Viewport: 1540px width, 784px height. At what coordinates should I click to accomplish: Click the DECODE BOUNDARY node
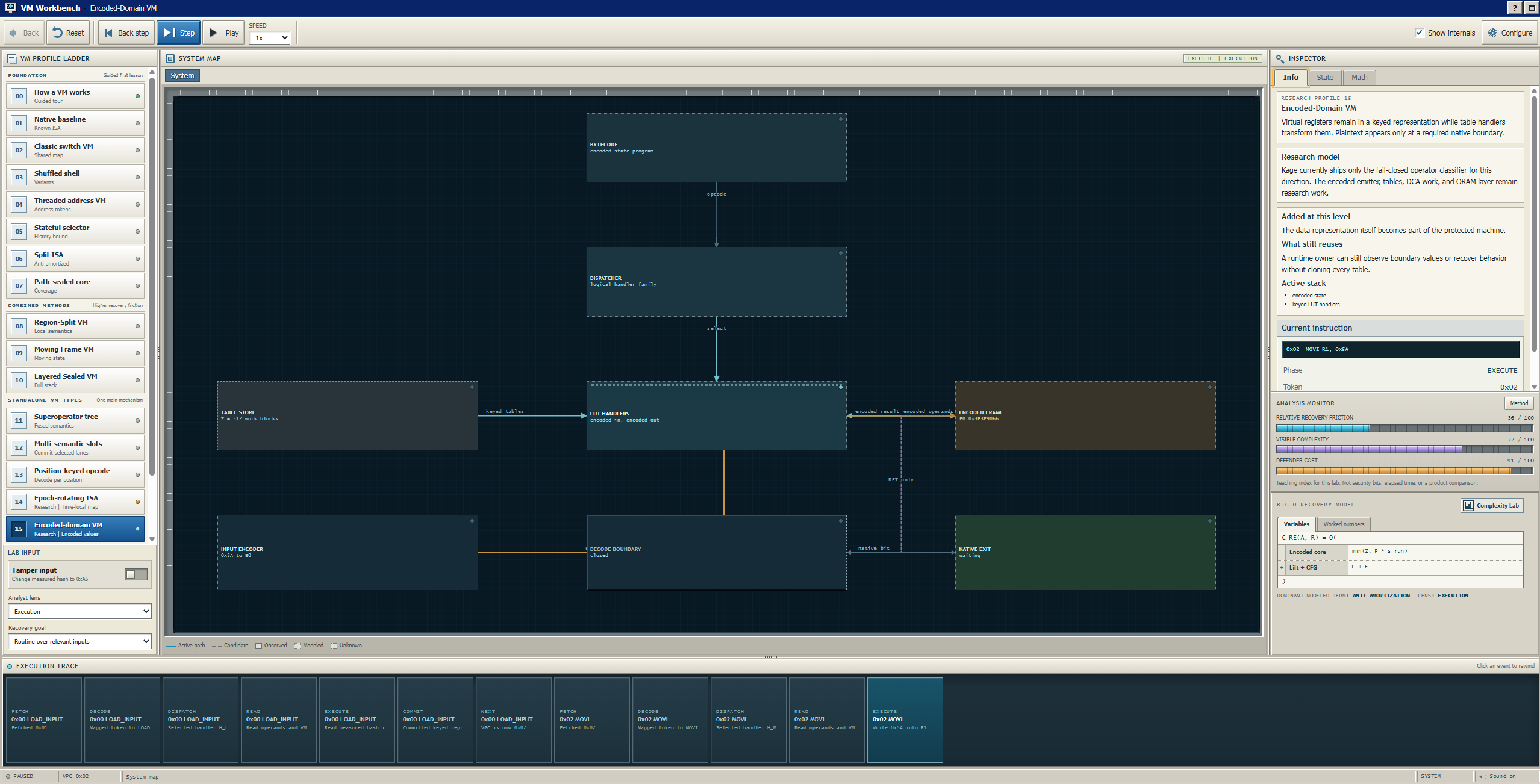click(716, 552)
